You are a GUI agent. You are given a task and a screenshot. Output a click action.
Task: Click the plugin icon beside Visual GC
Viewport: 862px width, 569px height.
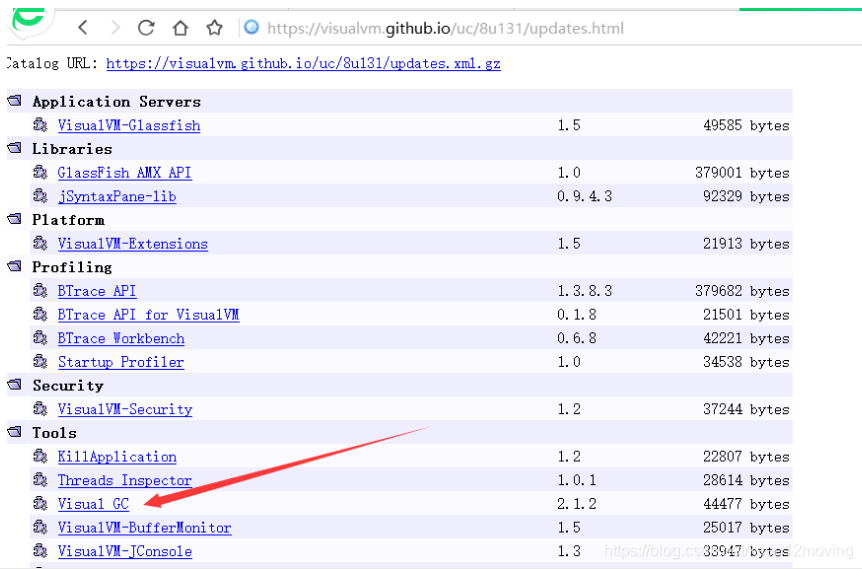(40, 502)
